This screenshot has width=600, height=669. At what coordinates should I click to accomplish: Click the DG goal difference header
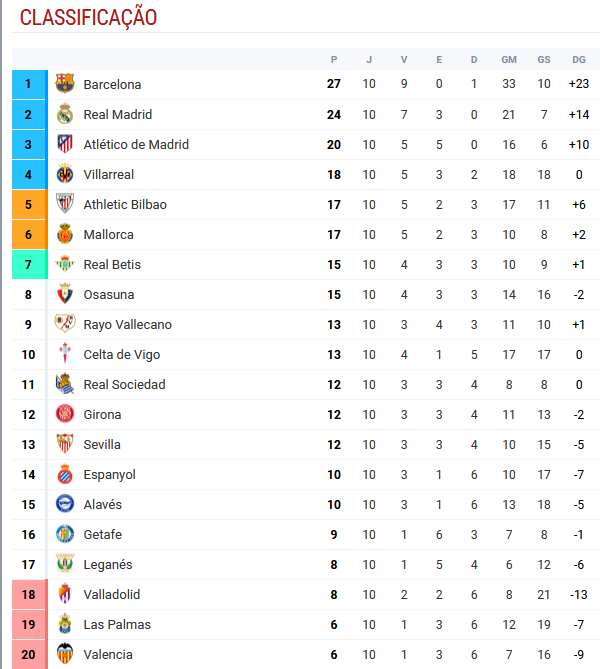[579, 59]
